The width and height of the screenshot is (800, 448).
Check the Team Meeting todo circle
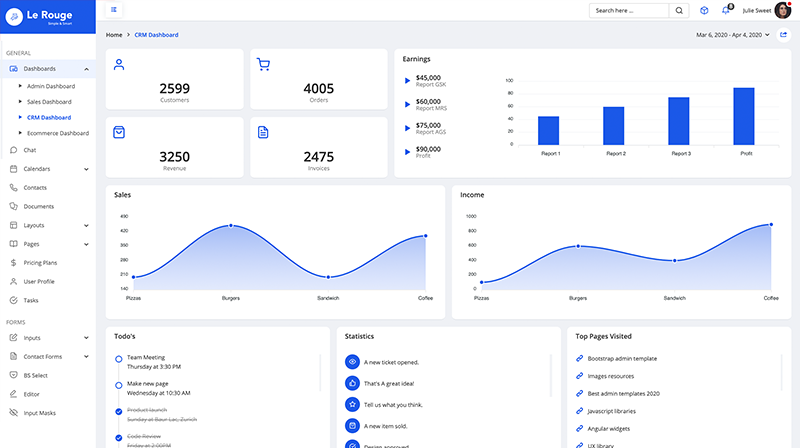pos(119,357)
